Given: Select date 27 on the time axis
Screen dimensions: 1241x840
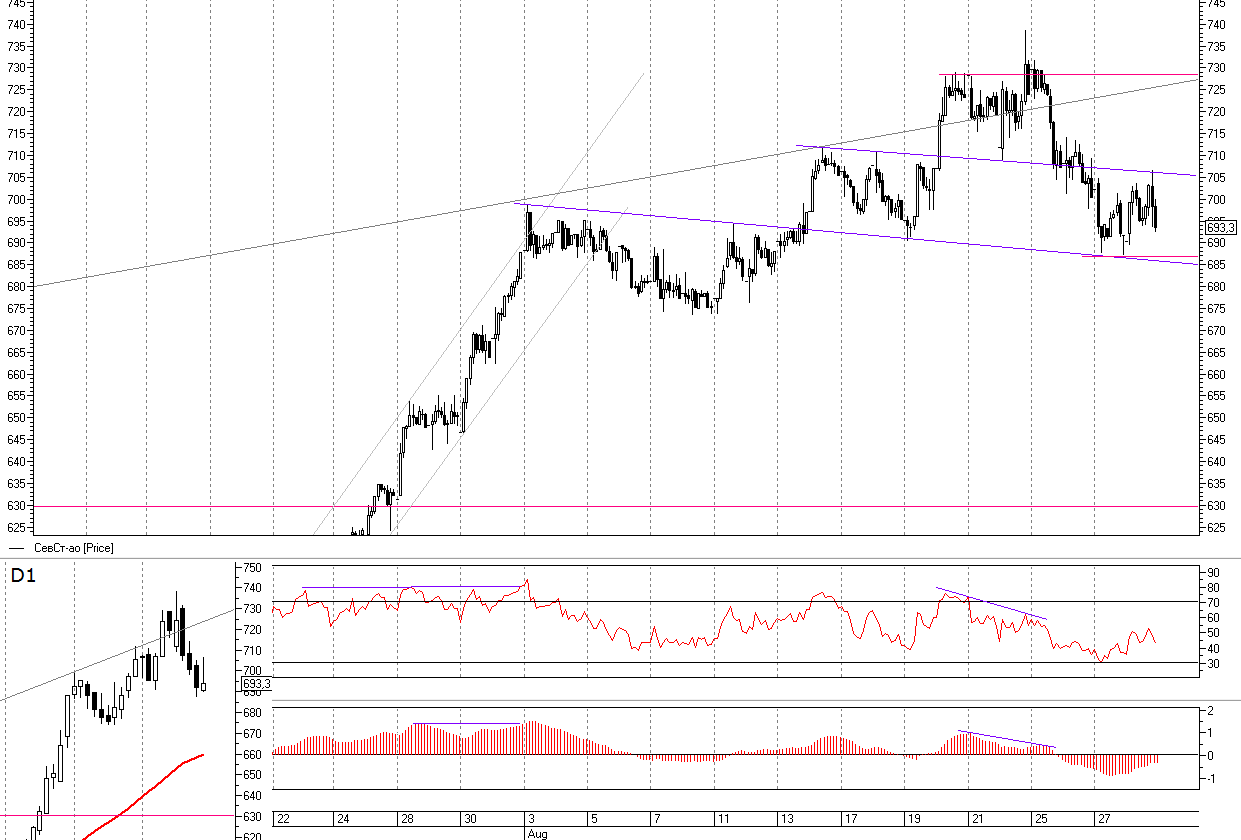Looking at the screenshot, I should pyautogui.click(x=1103, y=819).
